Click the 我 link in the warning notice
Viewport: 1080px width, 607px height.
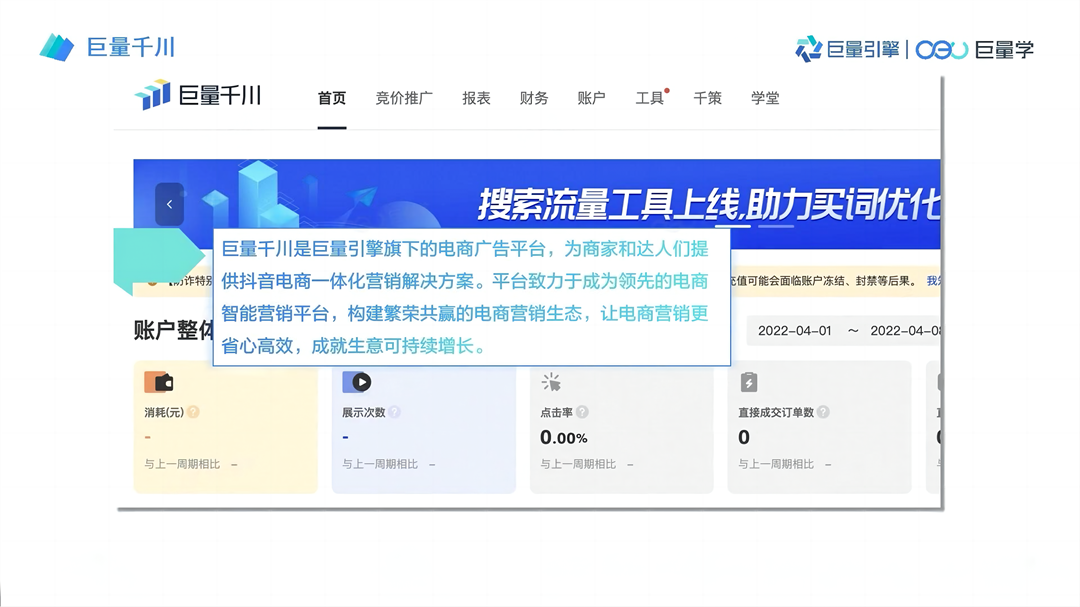tap(934, 281)
